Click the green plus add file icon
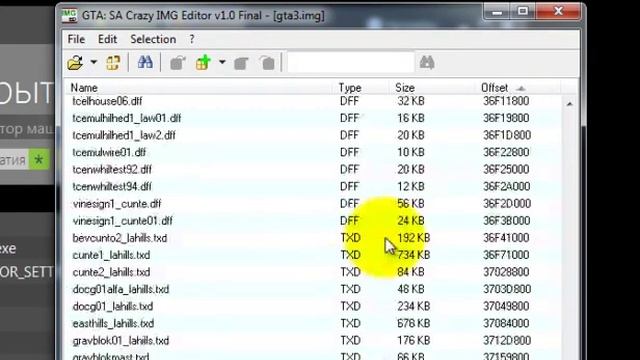The image size is (640, 360). [x=203, y=62]
